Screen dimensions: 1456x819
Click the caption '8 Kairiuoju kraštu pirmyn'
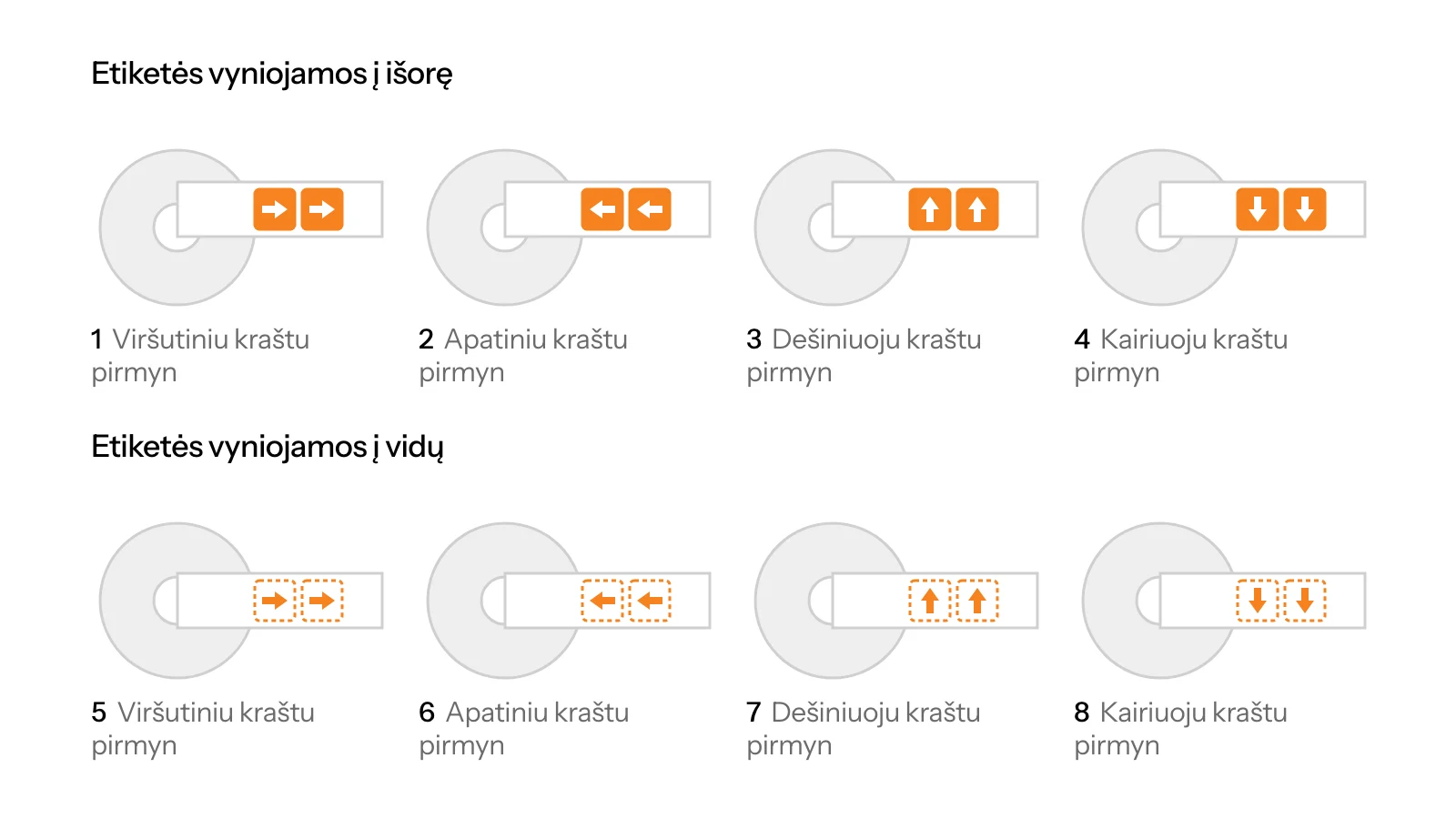[1181, 729]
